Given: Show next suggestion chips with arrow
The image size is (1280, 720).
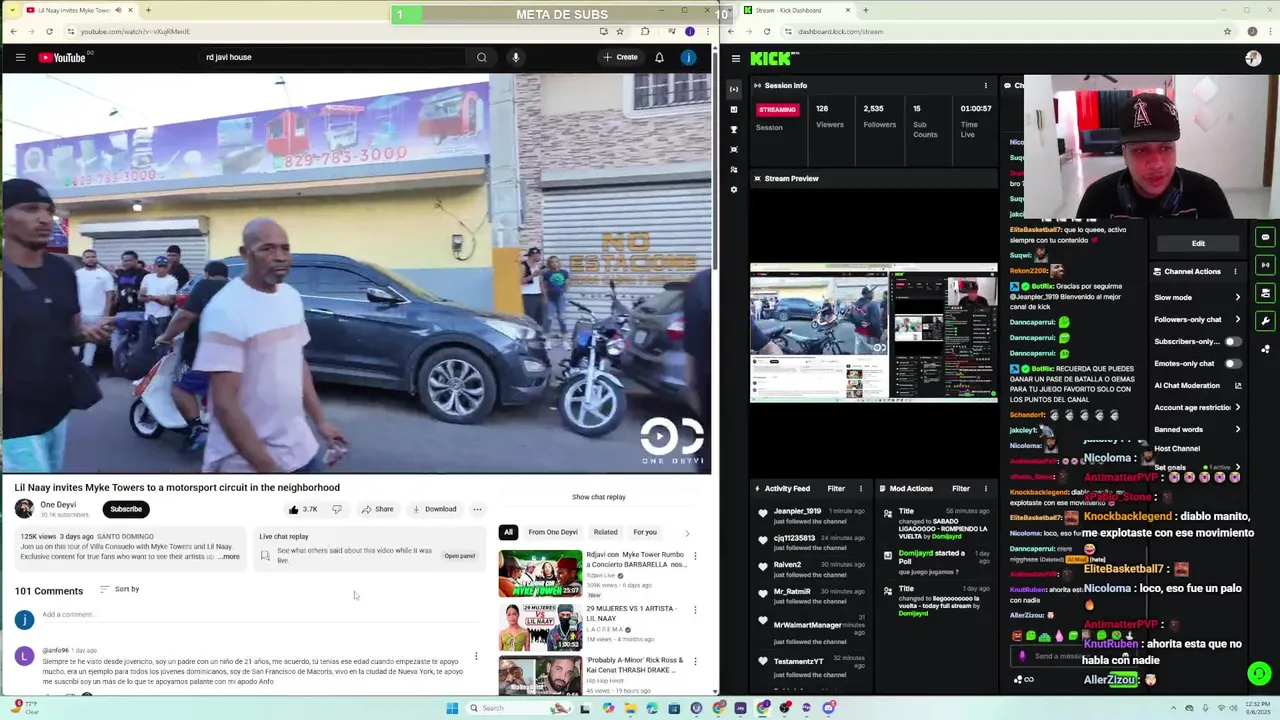Looking at the screenshot, I should click(x=687, y=533).
